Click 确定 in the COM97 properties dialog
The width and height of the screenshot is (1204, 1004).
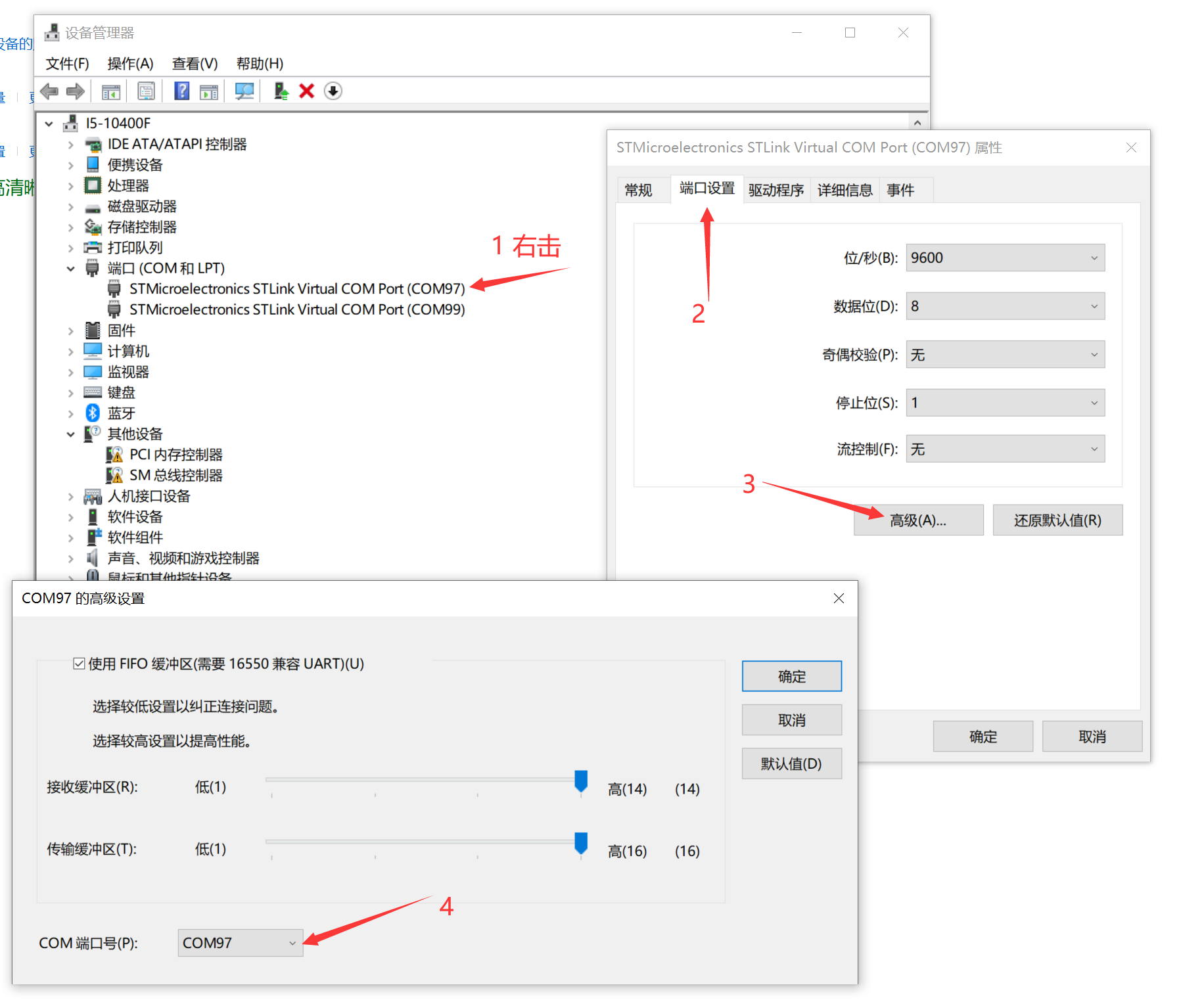983,737
